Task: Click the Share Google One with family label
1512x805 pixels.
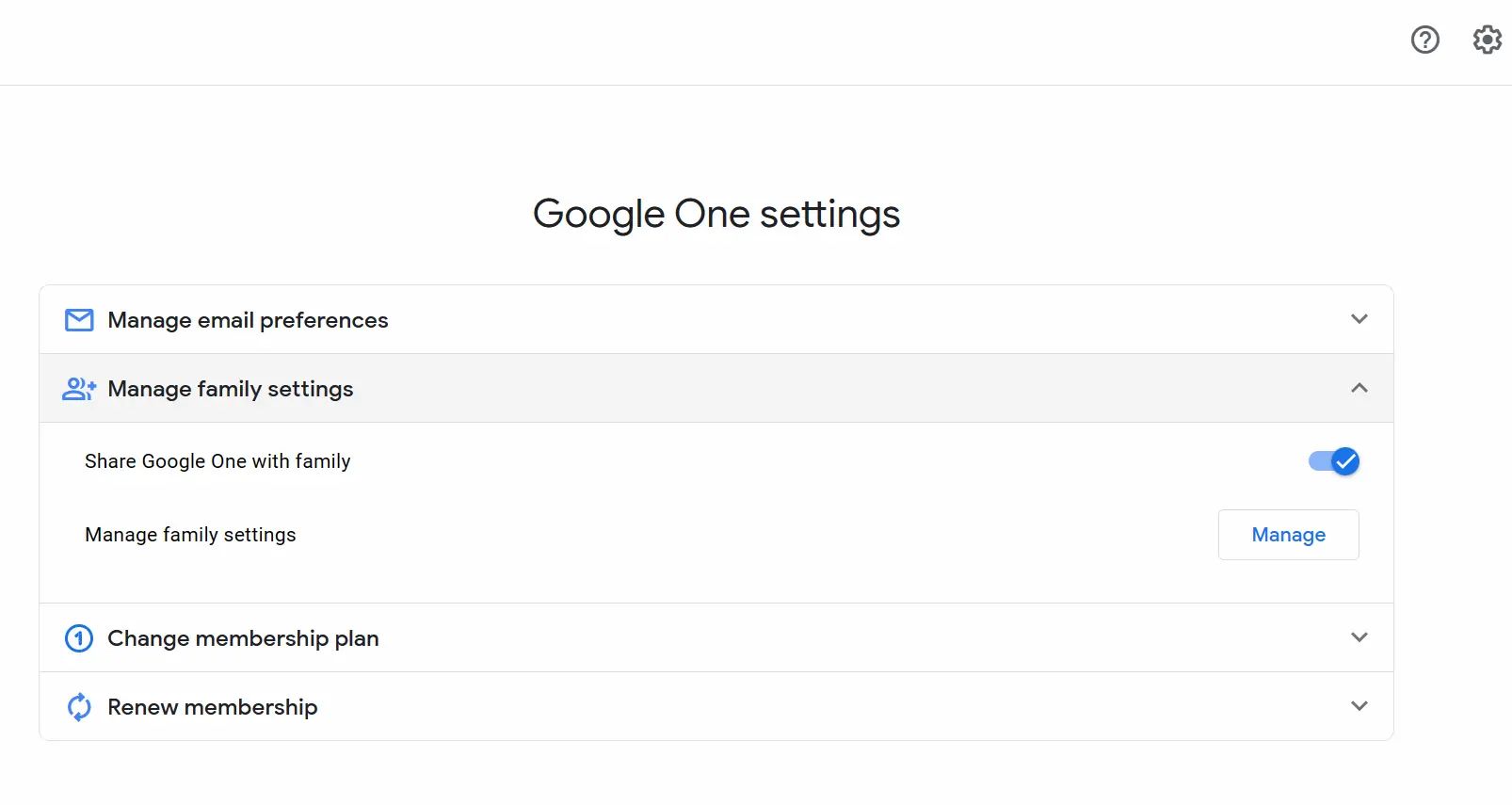Action: pyautogui.click(x=217, y=461)
